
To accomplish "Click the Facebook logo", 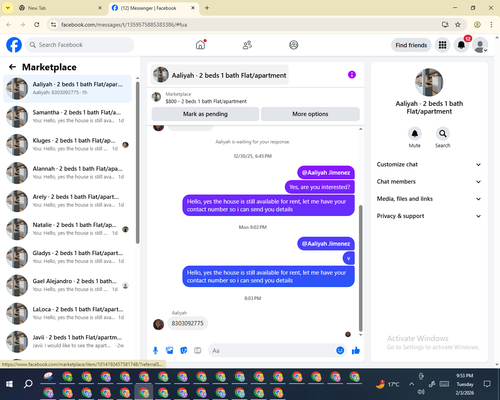I will [x=14, y=45].
